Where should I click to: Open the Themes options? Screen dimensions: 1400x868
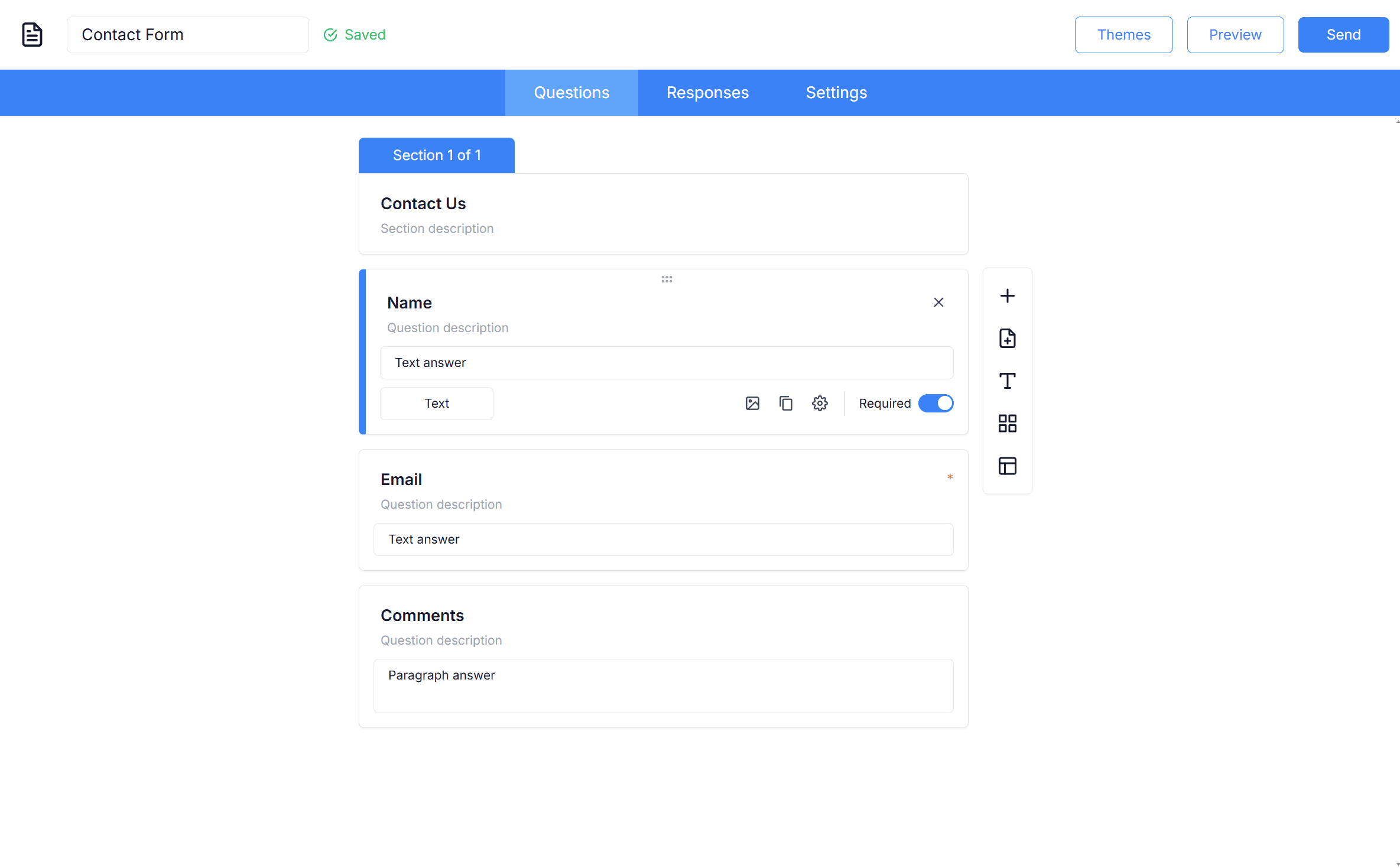point(1123,35)
